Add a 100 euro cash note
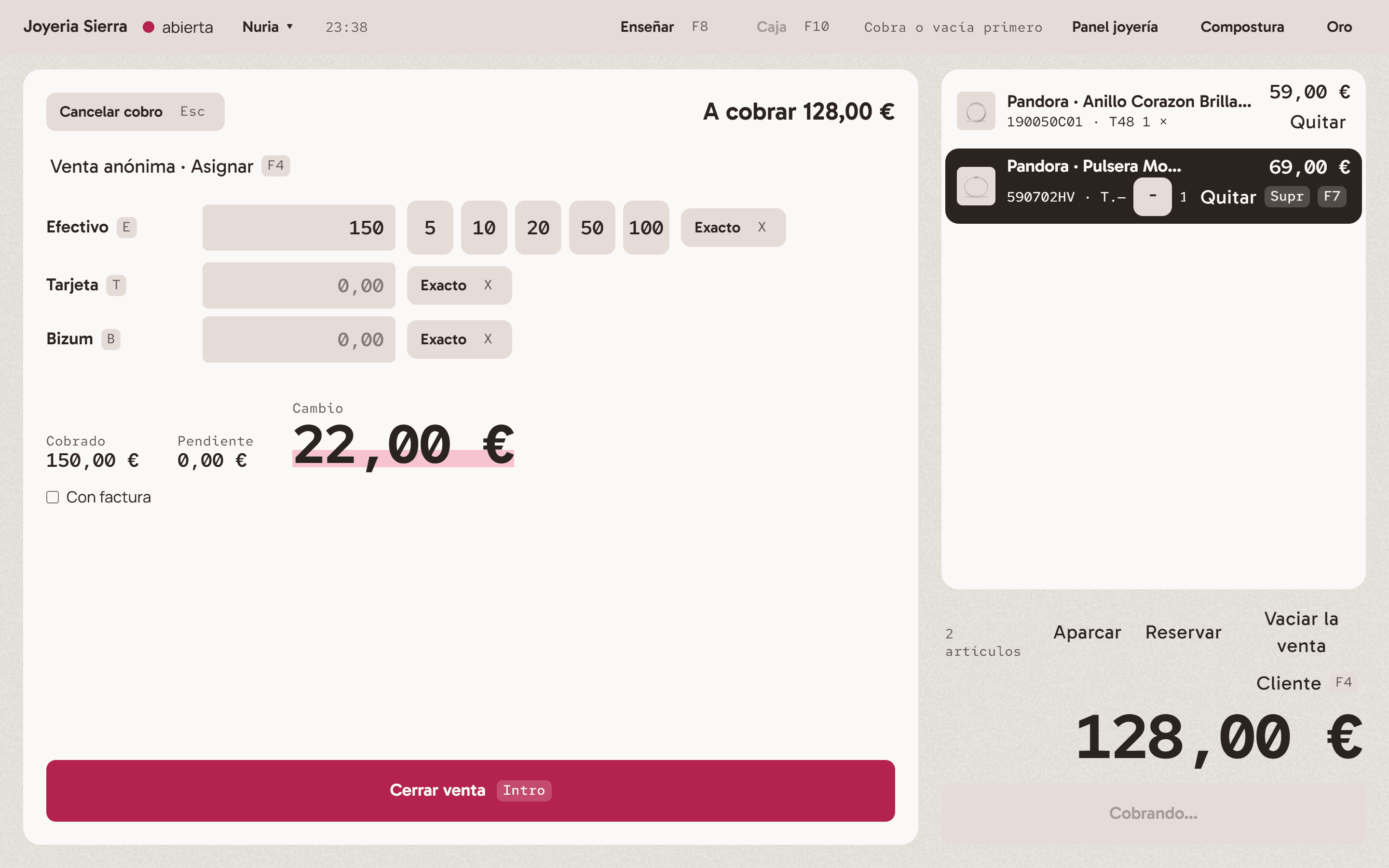1389x868 pixels. [x=646, y=227]
